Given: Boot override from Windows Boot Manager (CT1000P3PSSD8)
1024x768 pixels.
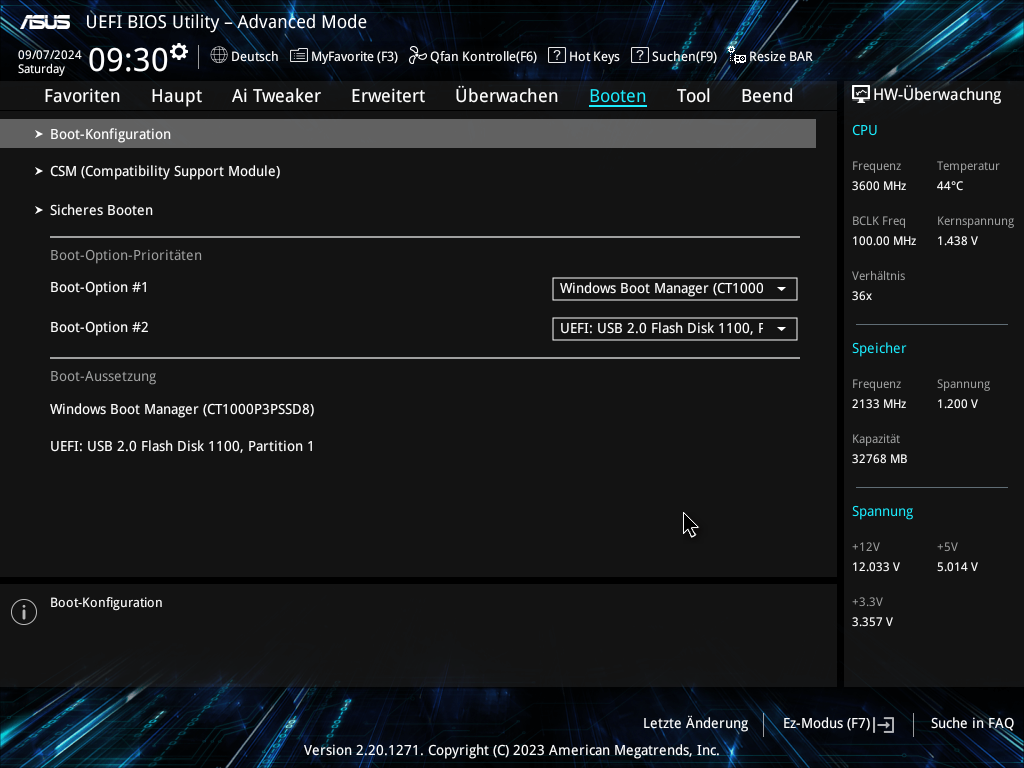Looking at the screenshot, I should (x=182, y=409).
